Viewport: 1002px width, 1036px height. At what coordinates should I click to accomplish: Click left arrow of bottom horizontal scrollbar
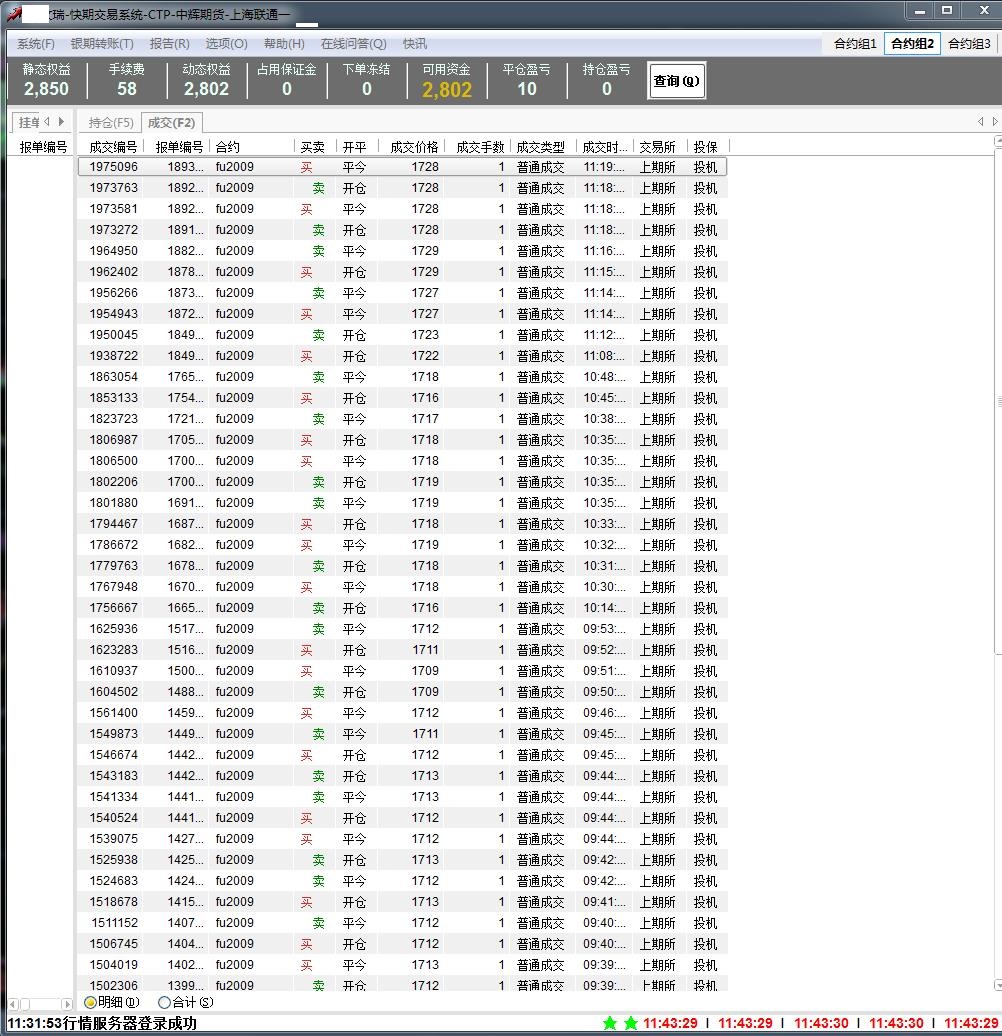12,1003
